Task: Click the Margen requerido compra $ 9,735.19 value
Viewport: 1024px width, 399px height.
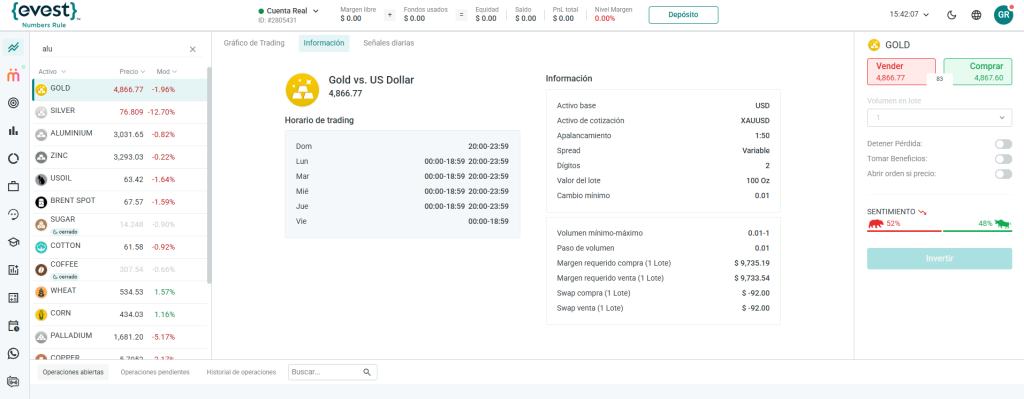Action: pyautogui.click(x=752, y=263)
